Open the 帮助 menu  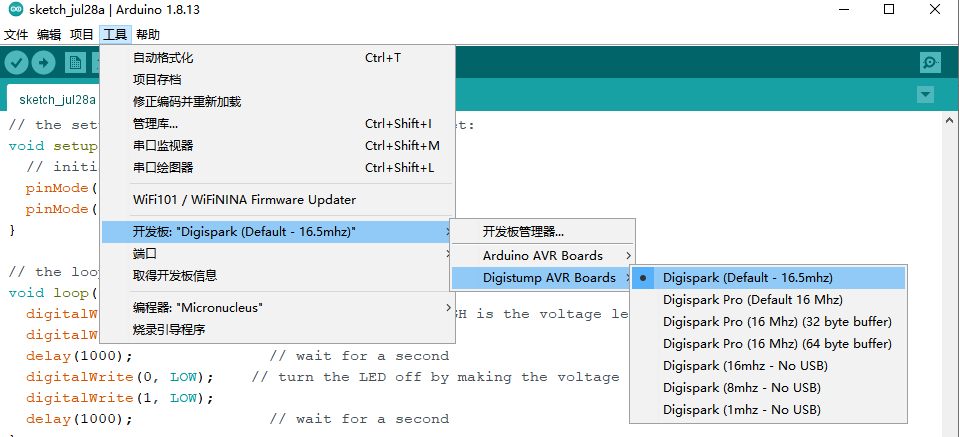click(148, 34)
